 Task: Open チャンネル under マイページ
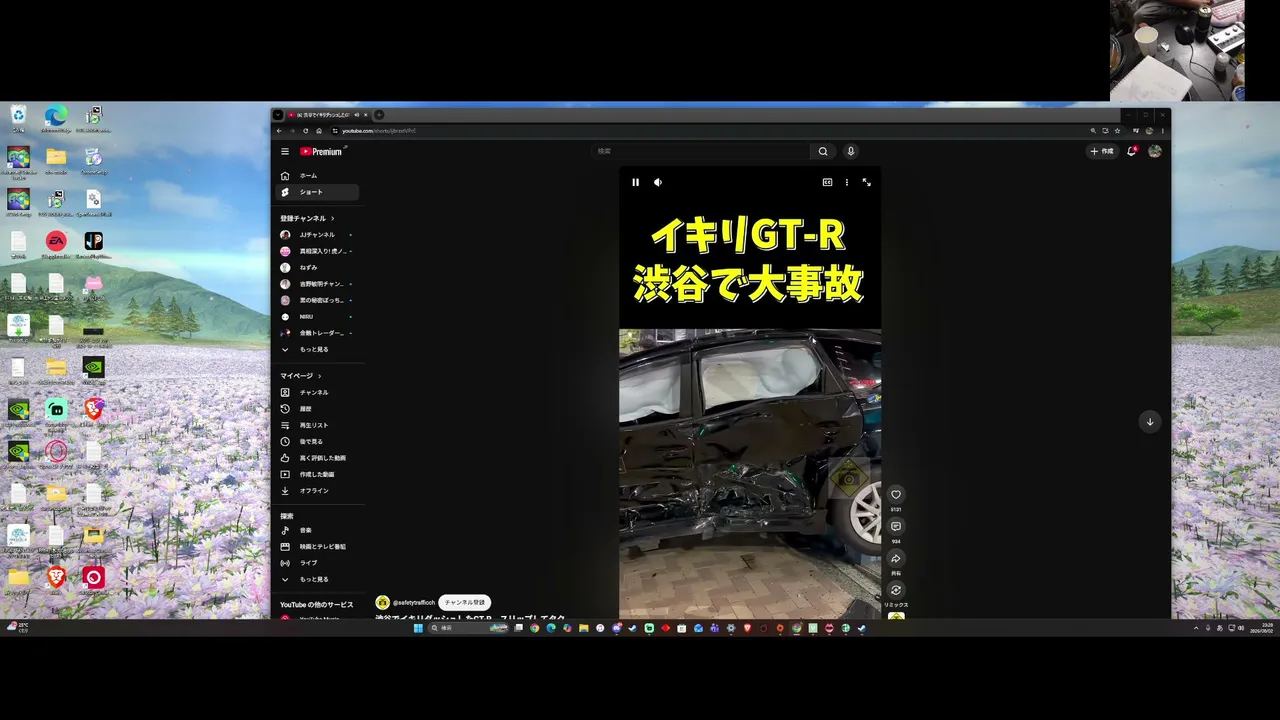316,393
